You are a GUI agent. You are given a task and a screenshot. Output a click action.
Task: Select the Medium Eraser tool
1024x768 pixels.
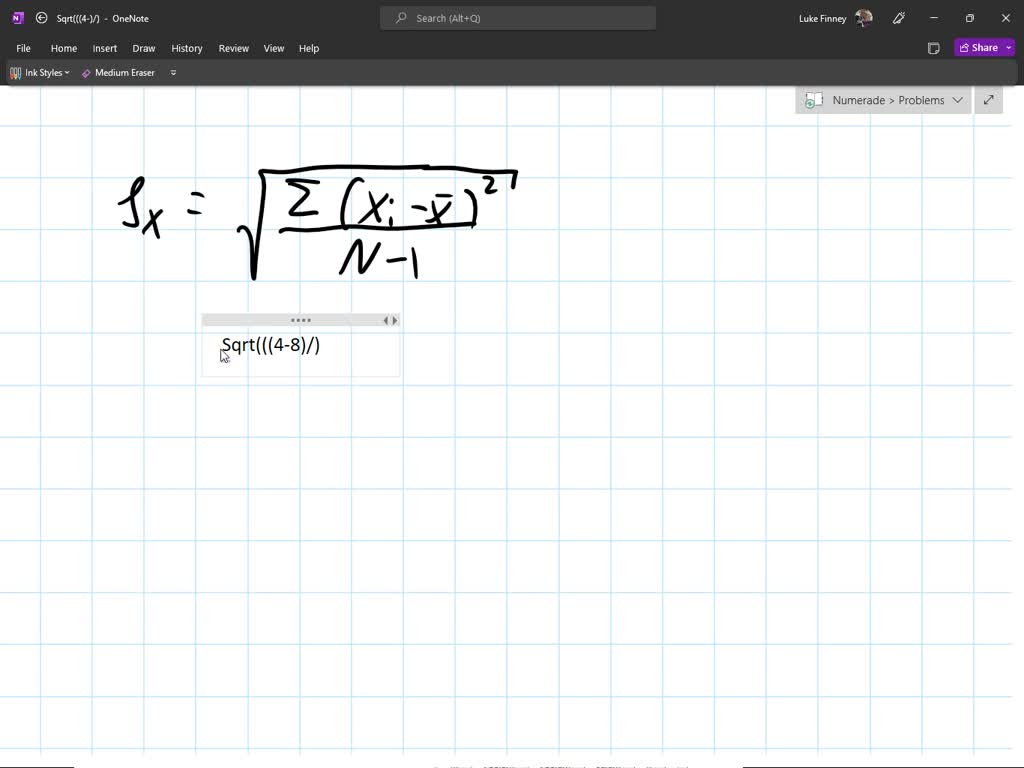pos(118,73)
